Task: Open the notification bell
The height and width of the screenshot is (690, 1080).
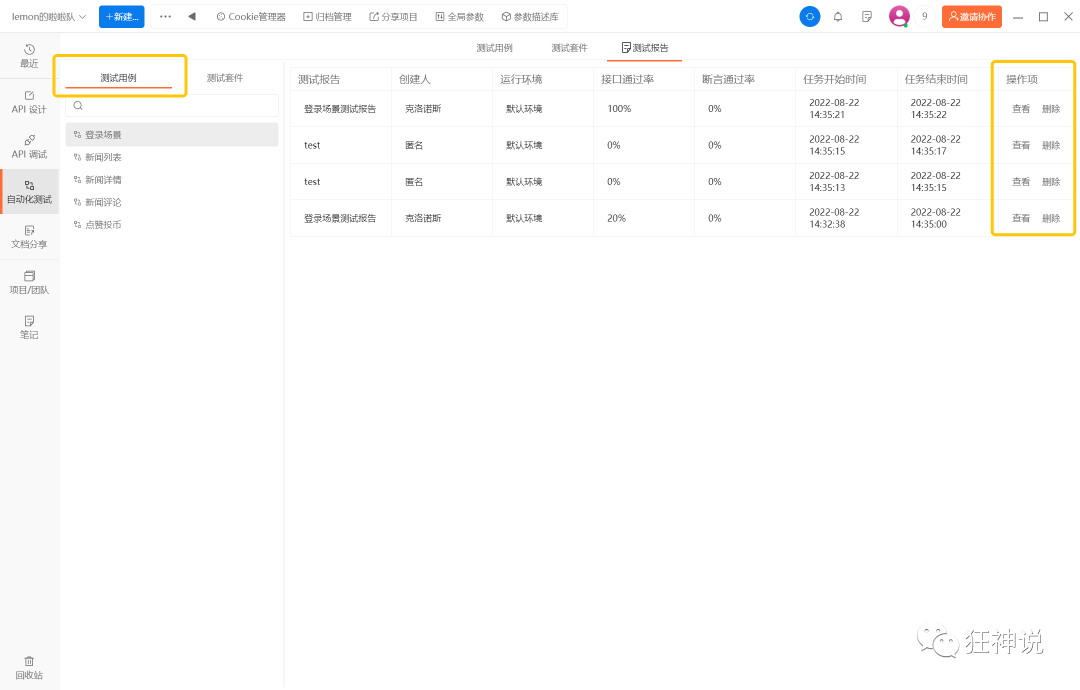Action: (x=838, y=16)
